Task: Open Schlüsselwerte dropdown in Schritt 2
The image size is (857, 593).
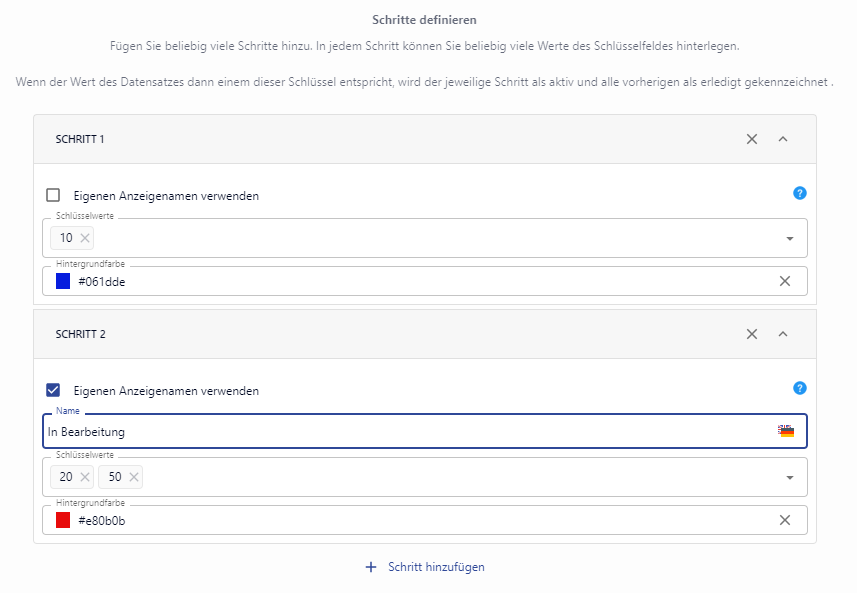Action: (x=789, y=478)
